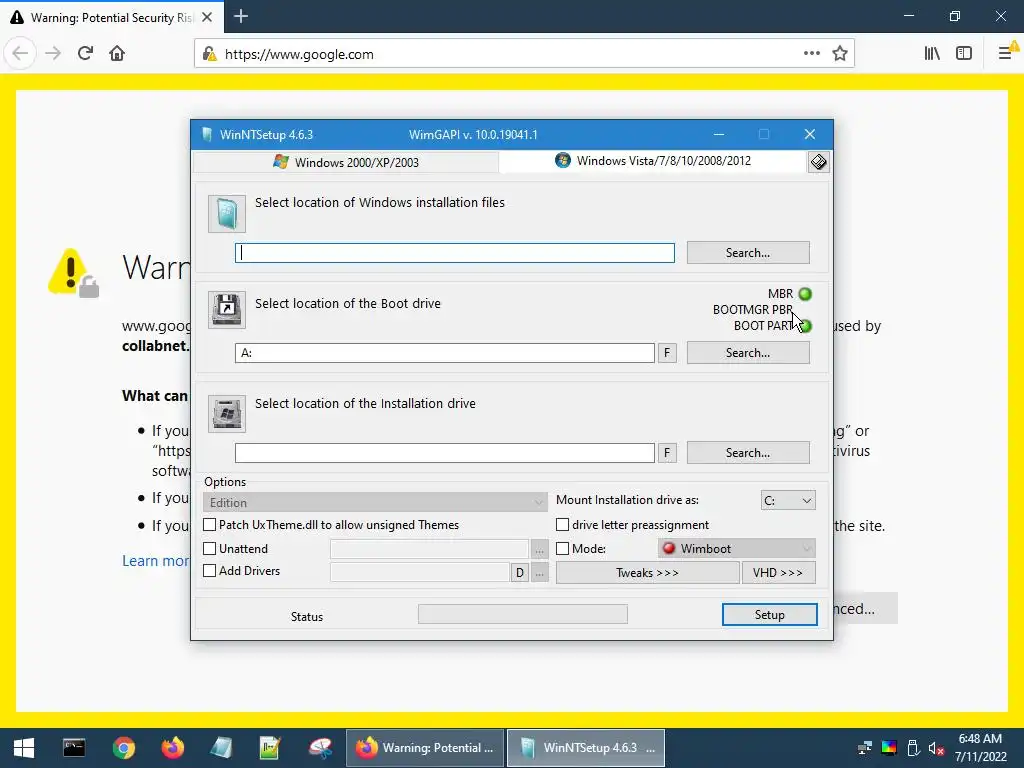This screenshot has height=768, width=1024.
Task: Click the network tray icon
Action: pos(865,748)
